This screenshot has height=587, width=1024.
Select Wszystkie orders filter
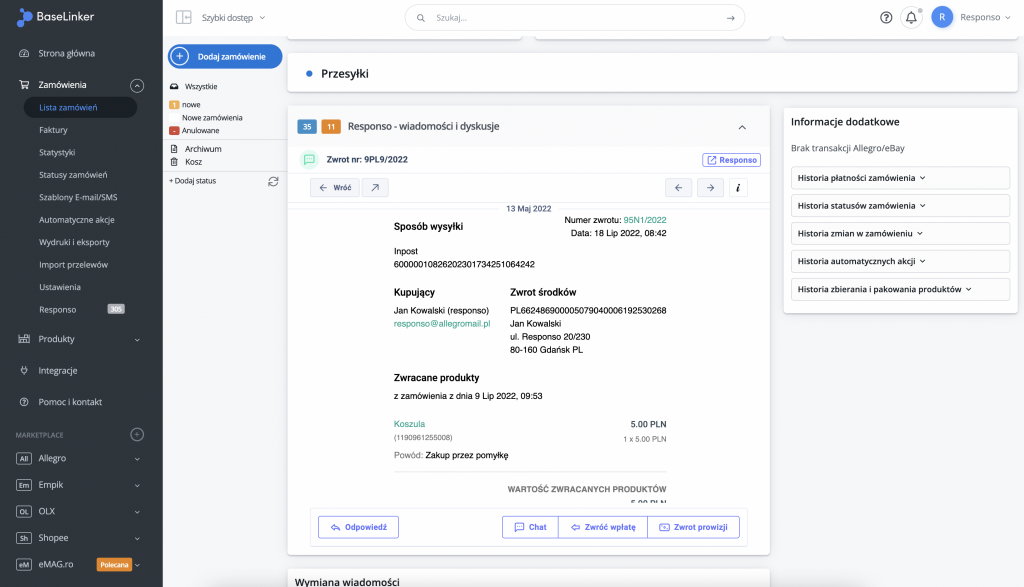(200, 86)
